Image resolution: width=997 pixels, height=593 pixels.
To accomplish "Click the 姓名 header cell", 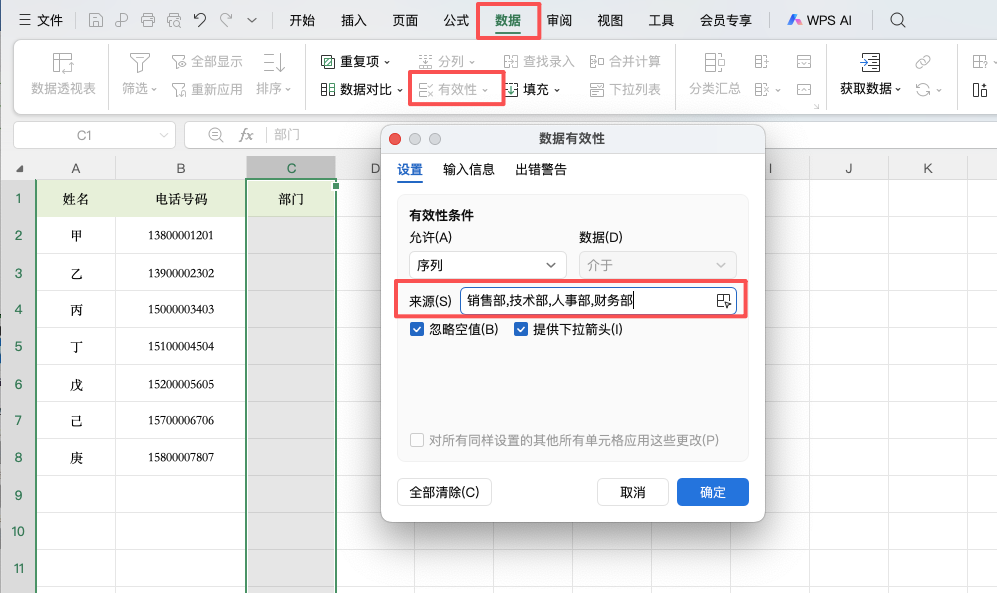I will tap(76, 199).
